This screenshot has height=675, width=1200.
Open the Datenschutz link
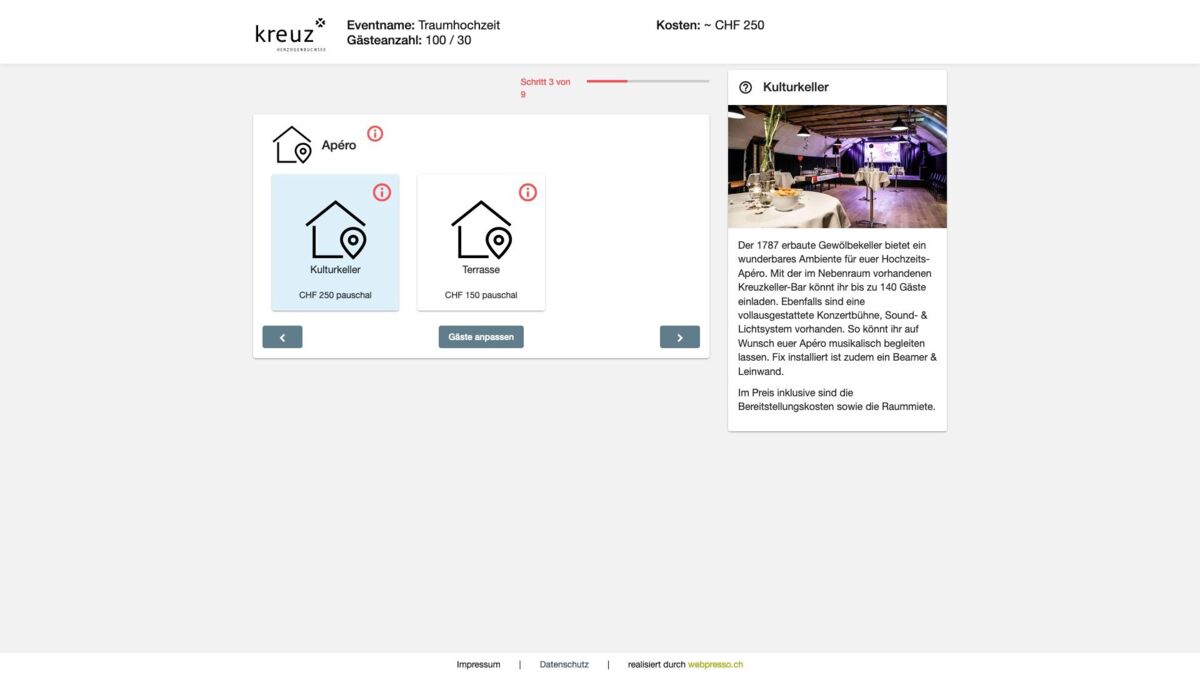[564, 664]
